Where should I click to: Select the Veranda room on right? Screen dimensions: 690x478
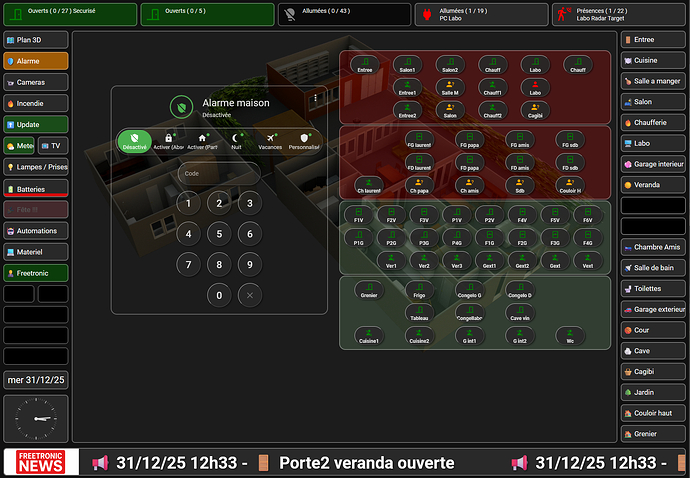point(653,185)
